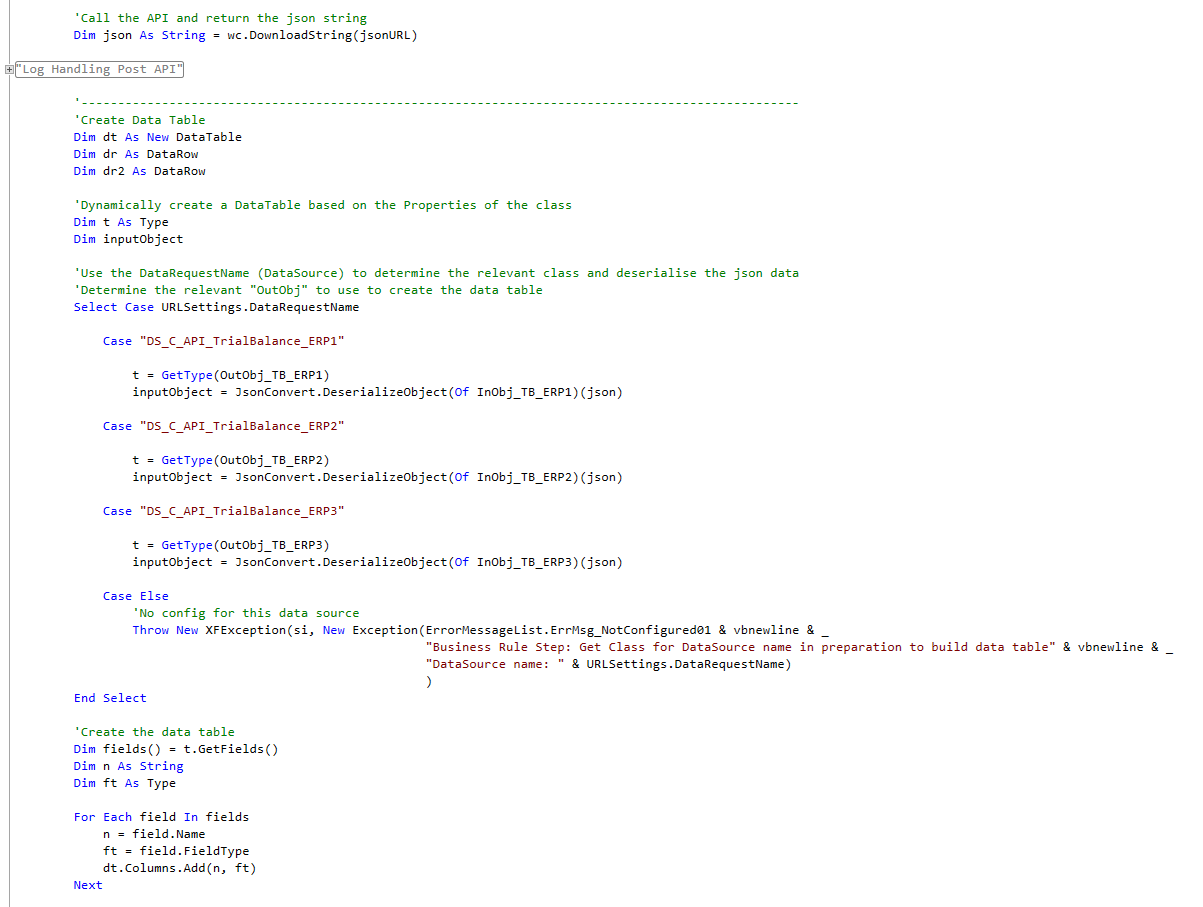This screenshot has height=907, width=1203.
Task: Click the "Log Handling Post API" collapsed label
Action: pyautogui.click(x=100, y=69)
